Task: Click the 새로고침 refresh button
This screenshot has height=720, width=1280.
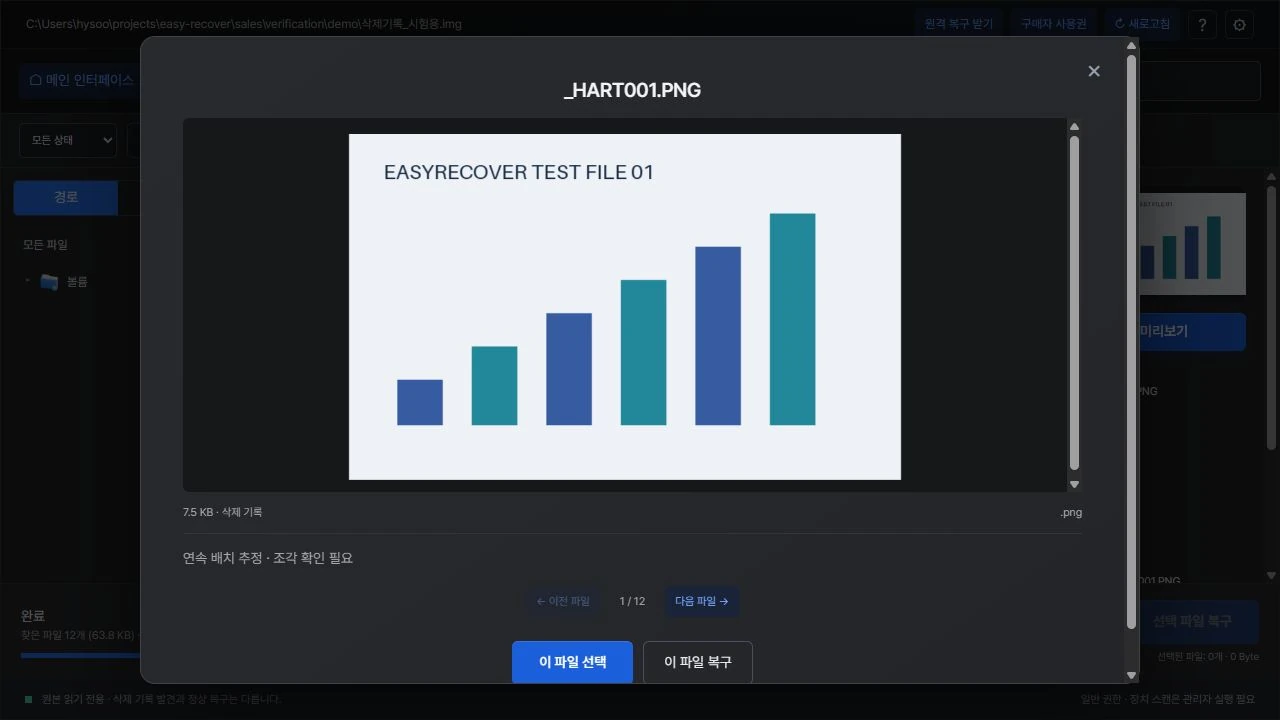Action: click(1141, 24)
